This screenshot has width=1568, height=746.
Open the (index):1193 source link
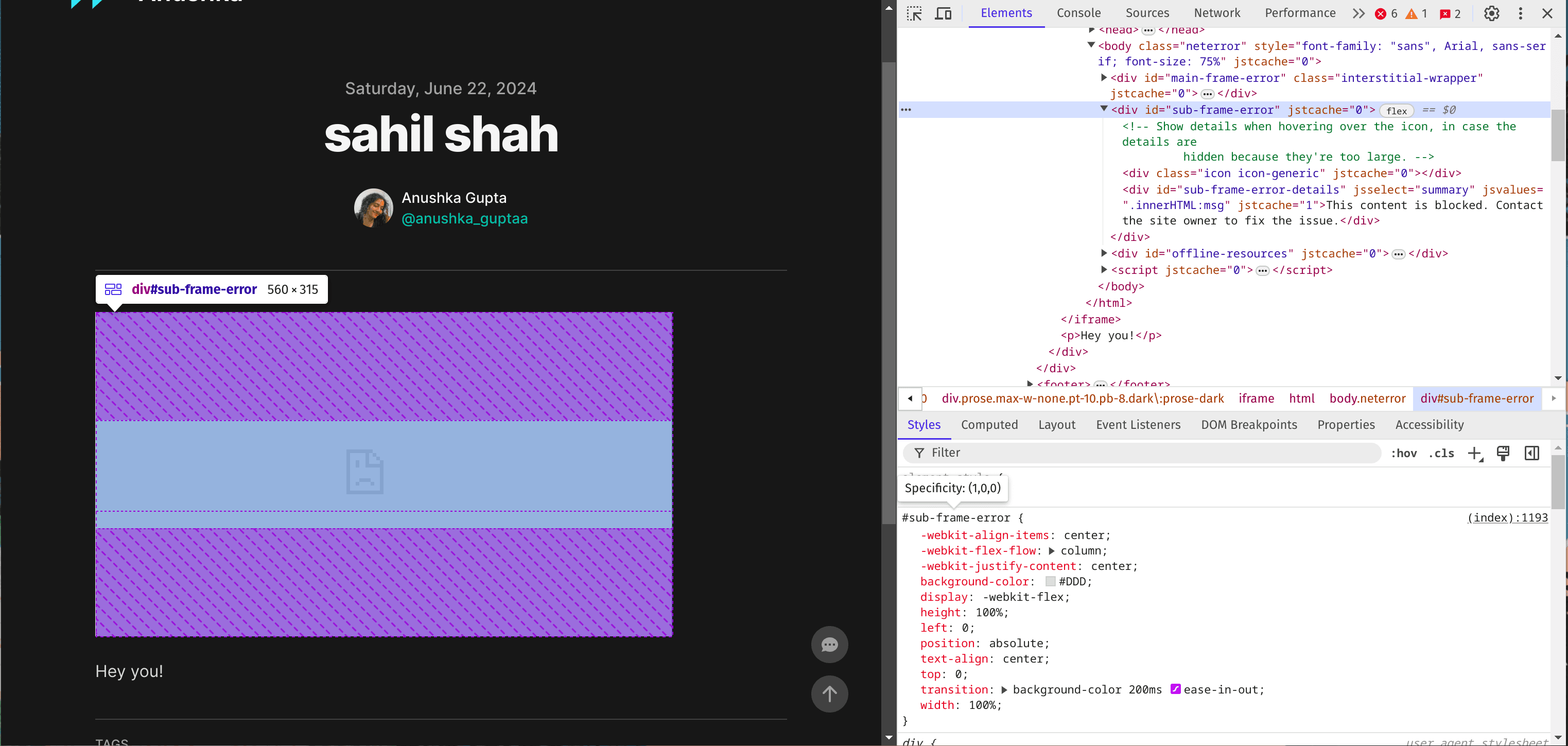pos(1507,517)
